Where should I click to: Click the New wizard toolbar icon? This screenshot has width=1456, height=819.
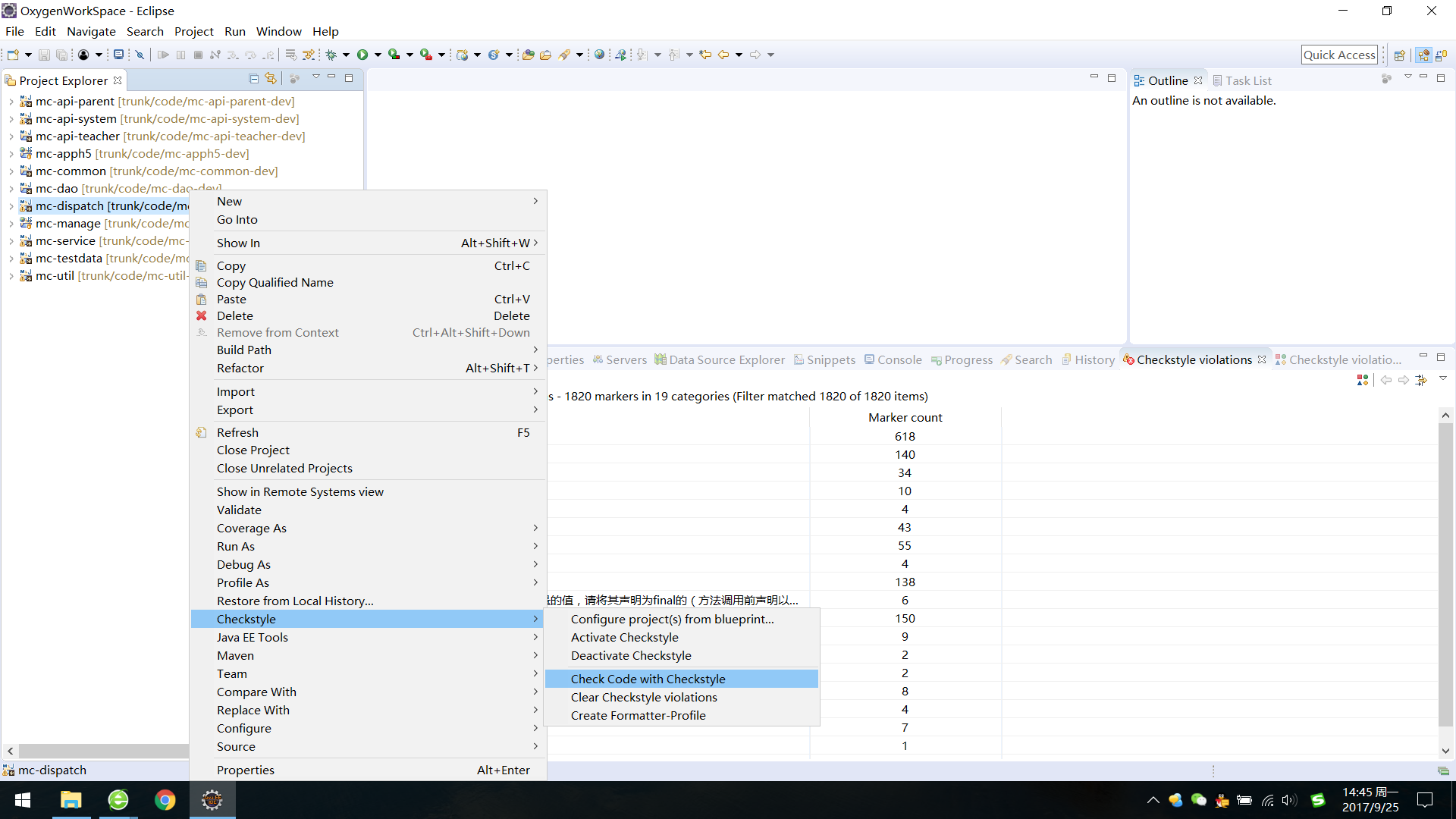pos(13,55)
